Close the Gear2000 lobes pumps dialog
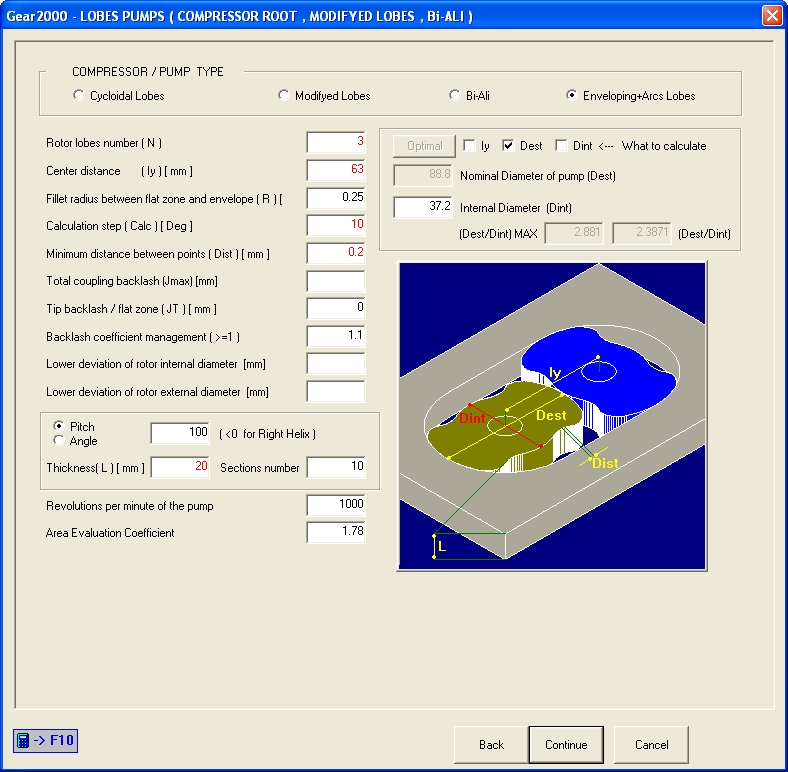The image size is (788, 772). coord(772,16)
